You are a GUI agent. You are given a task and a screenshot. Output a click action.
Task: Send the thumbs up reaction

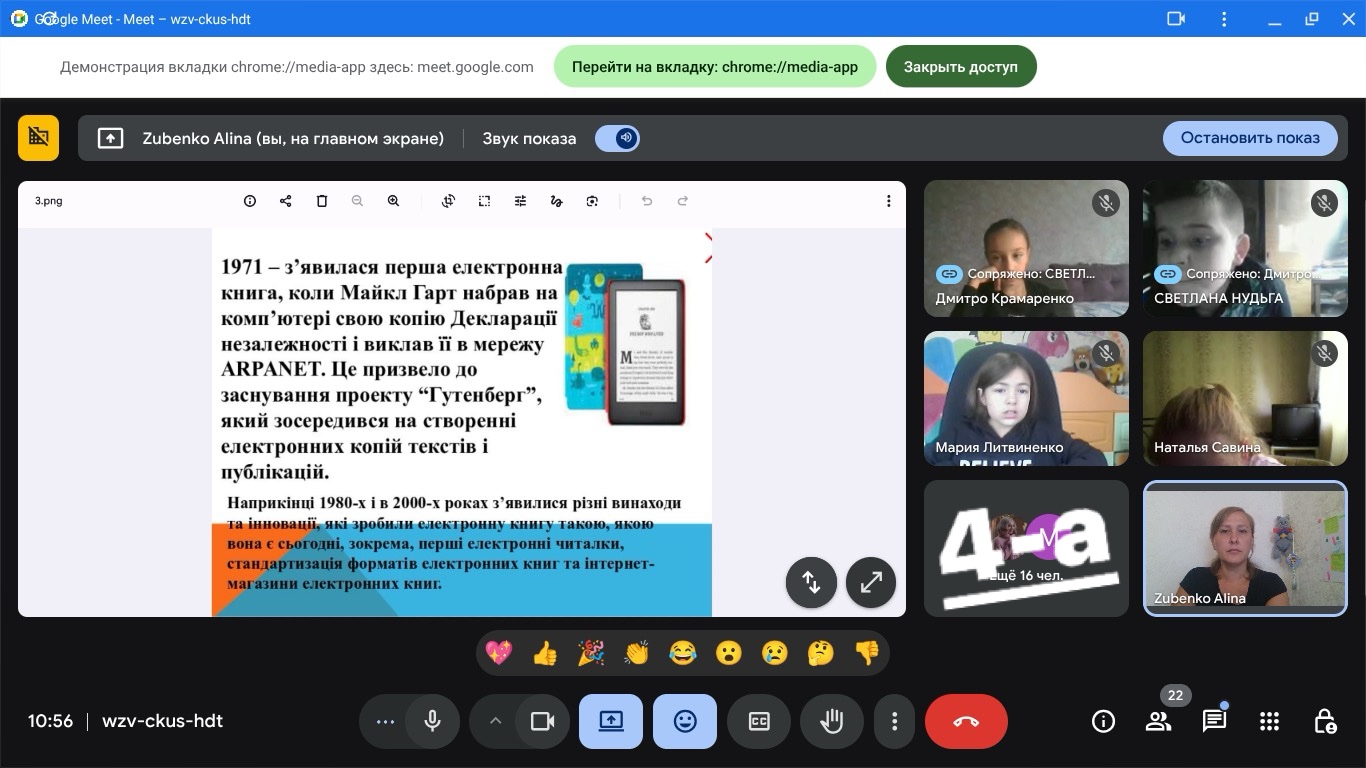click(545, 654)
